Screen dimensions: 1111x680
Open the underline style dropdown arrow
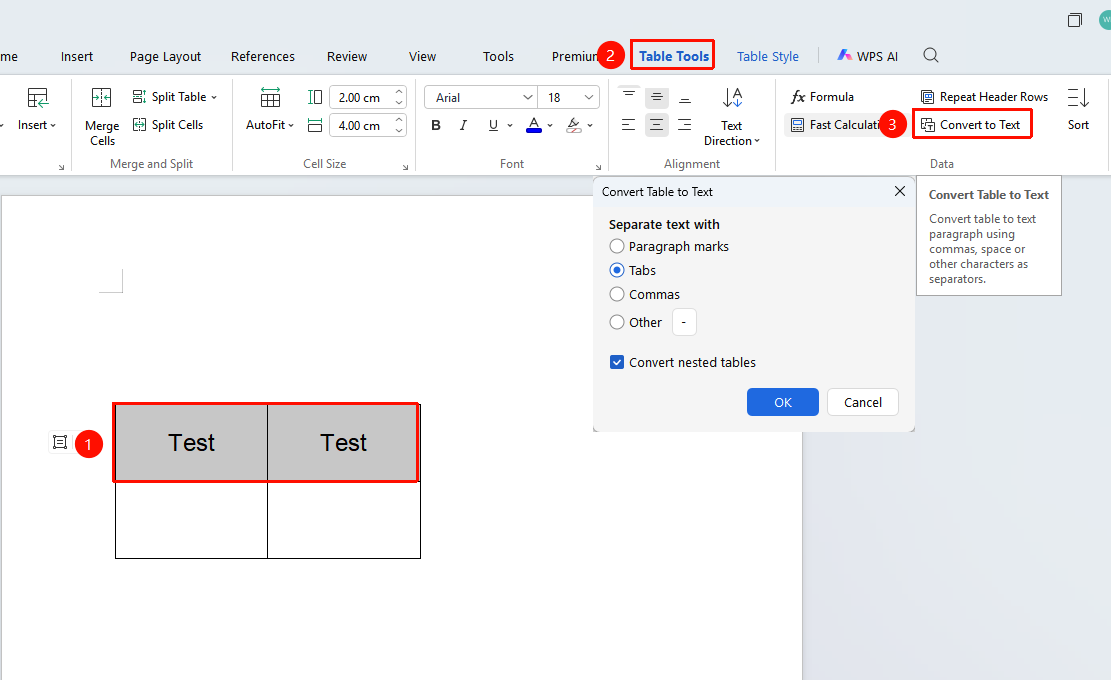tap(510, 125)
